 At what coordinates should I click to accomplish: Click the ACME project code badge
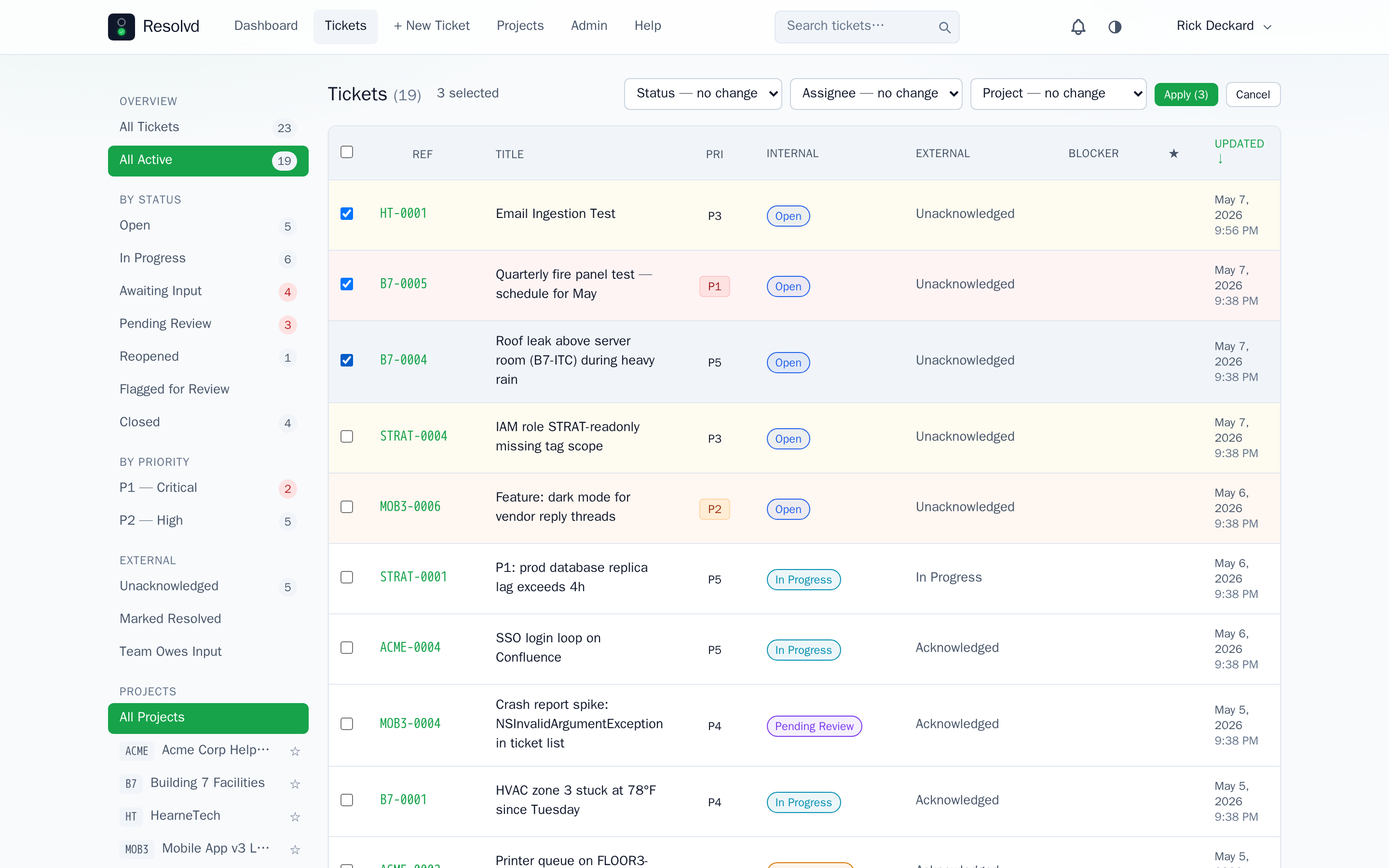(136, 751)
